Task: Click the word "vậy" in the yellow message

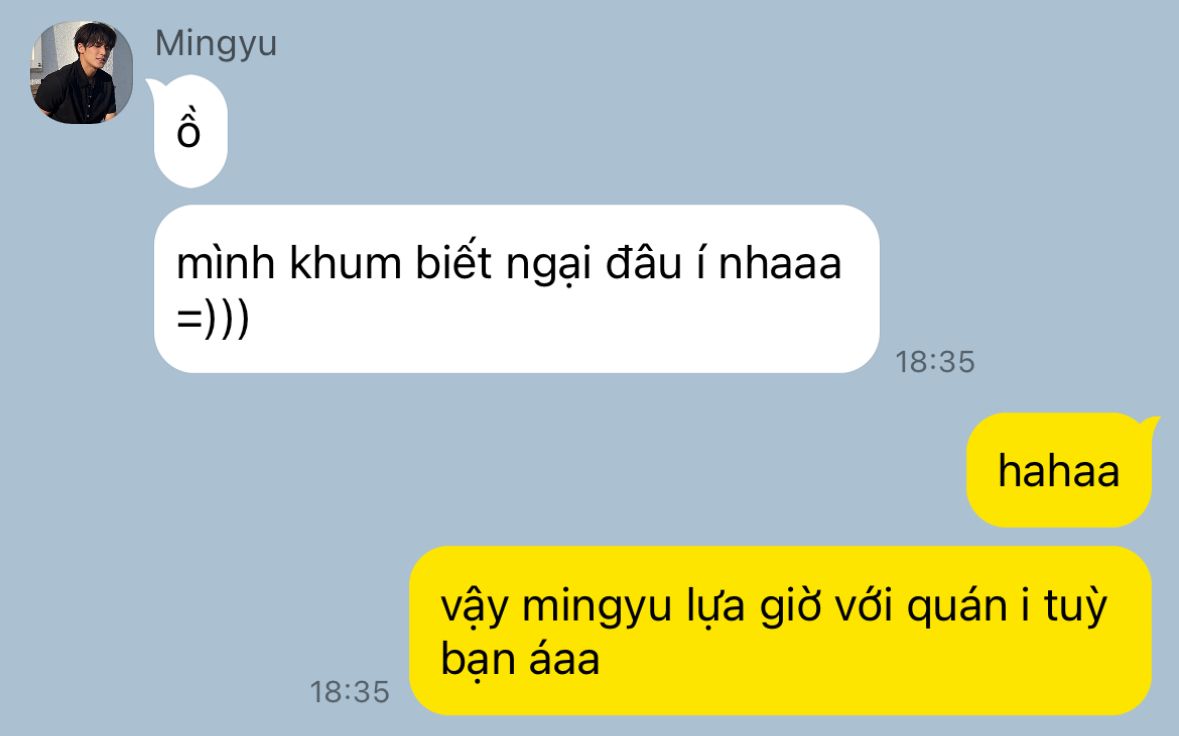Action: coord(474,609)
